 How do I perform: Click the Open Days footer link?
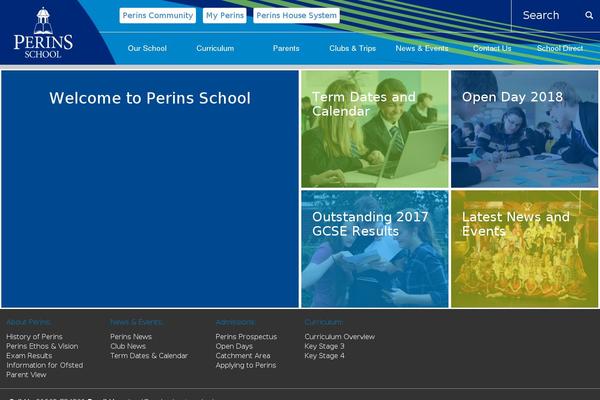(234, 346)
